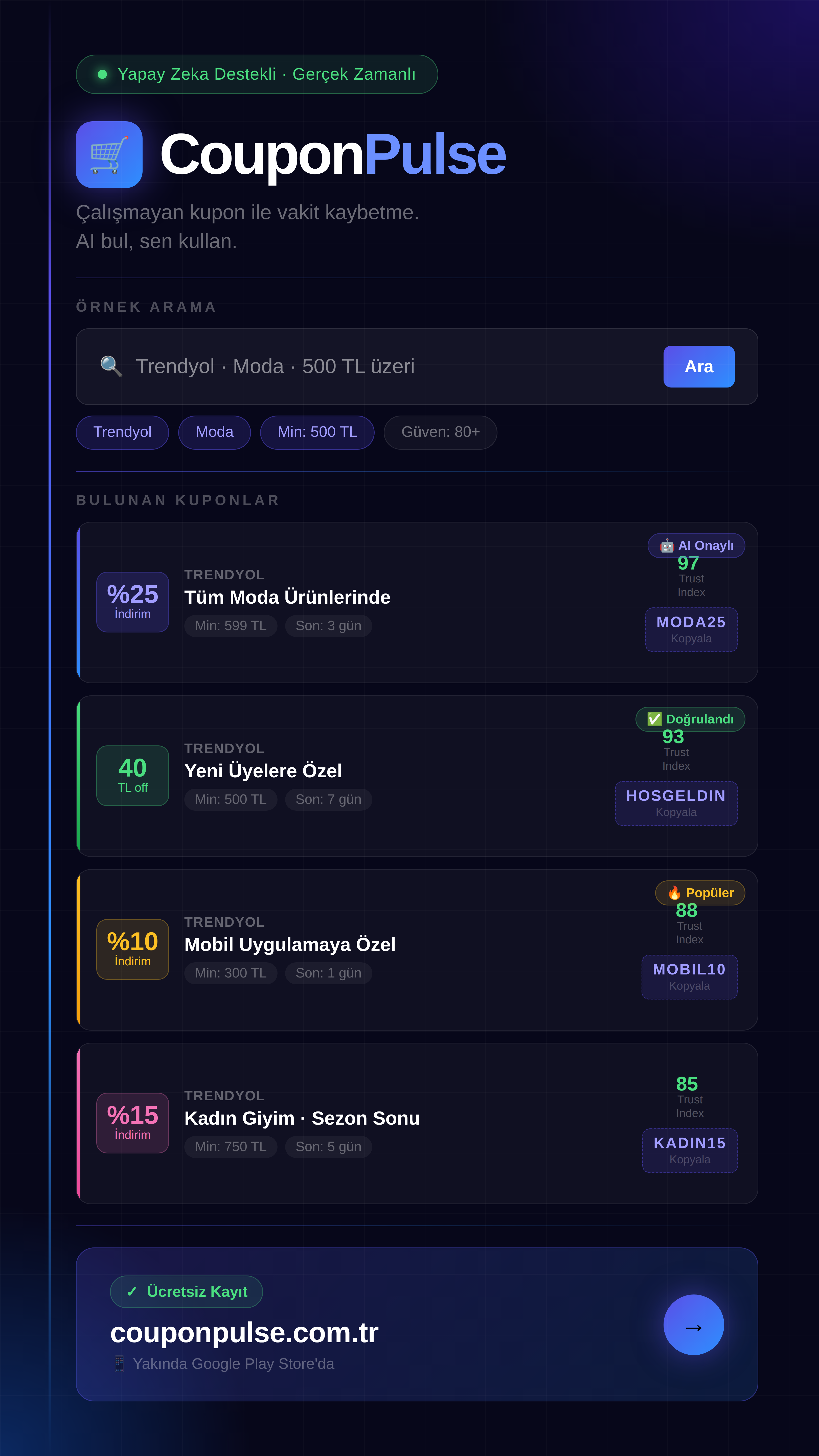
Task: Click the Ücretsiz Kayıt badge
Action: [187, 1291]
